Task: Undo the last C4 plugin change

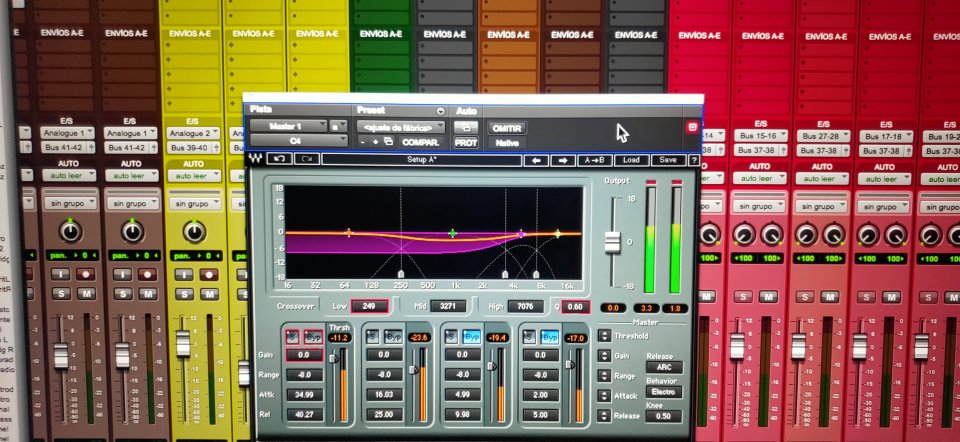Action: coord(279,160)
